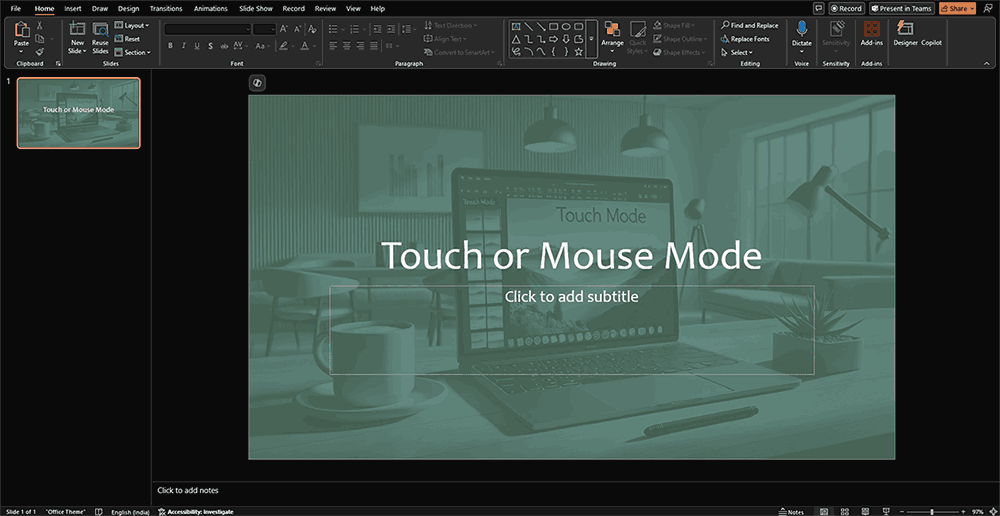Open the font size combo box
1000x516 pixels.
(264, 29)
